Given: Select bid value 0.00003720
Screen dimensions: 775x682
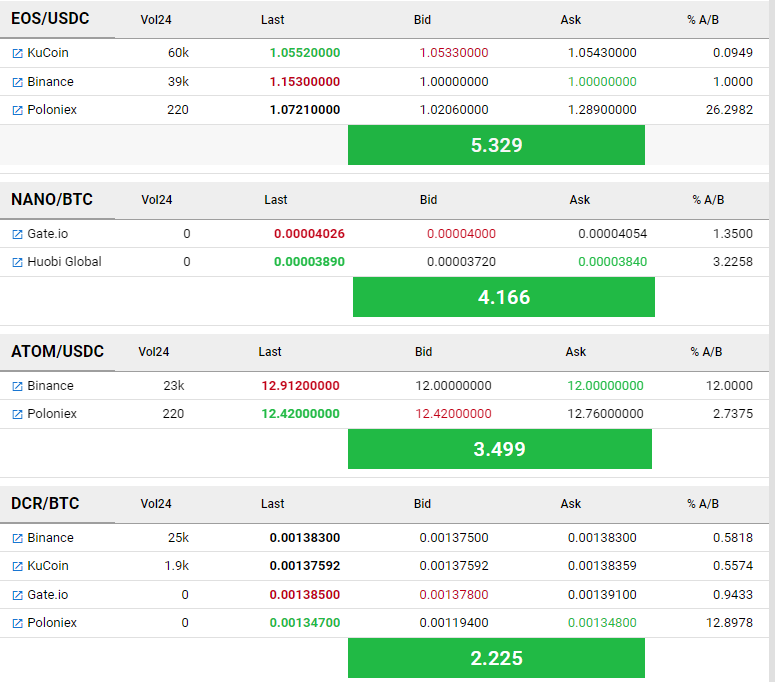Looking at the screenshot, I should [x=461, y=262].
